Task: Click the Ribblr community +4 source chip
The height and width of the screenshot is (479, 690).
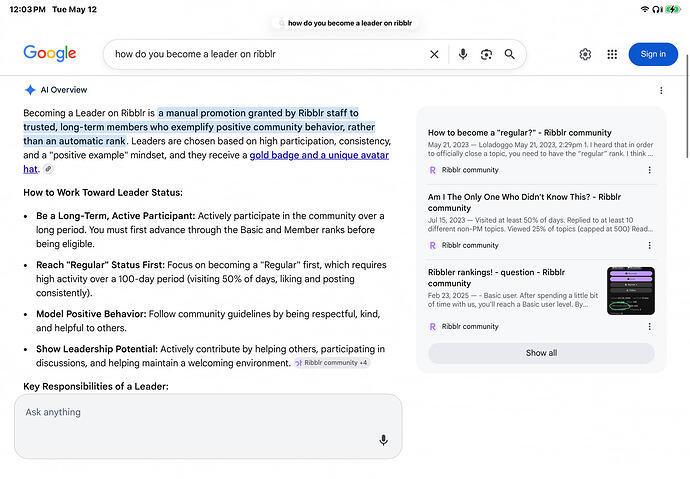Action: tap(332, 363)
